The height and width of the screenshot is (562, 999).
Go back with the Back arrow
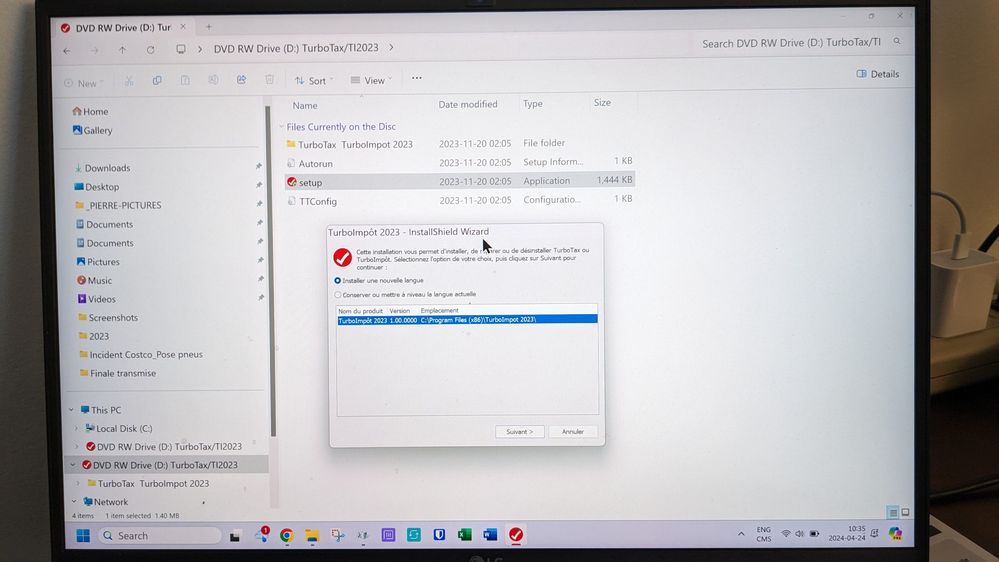pyautogui.click(x=67, y=51)
